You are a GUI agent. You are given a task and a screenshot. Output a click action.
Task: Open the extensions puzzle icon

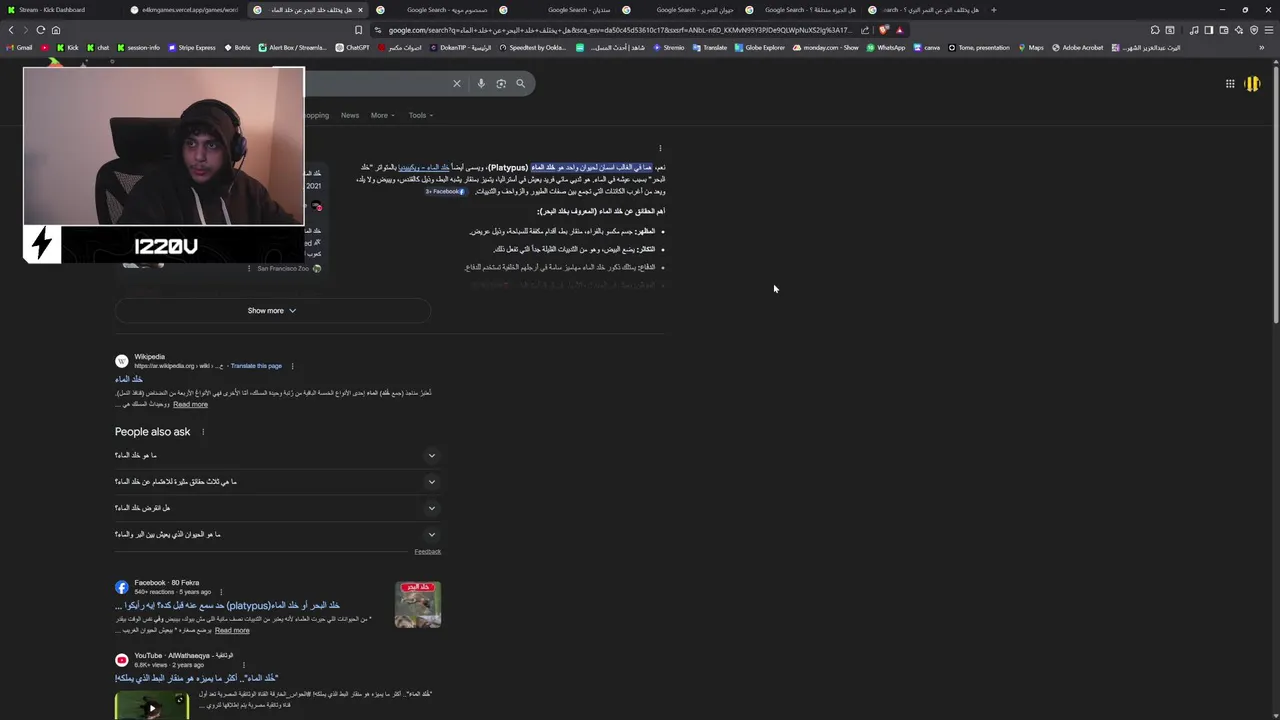click(1155, 30)
